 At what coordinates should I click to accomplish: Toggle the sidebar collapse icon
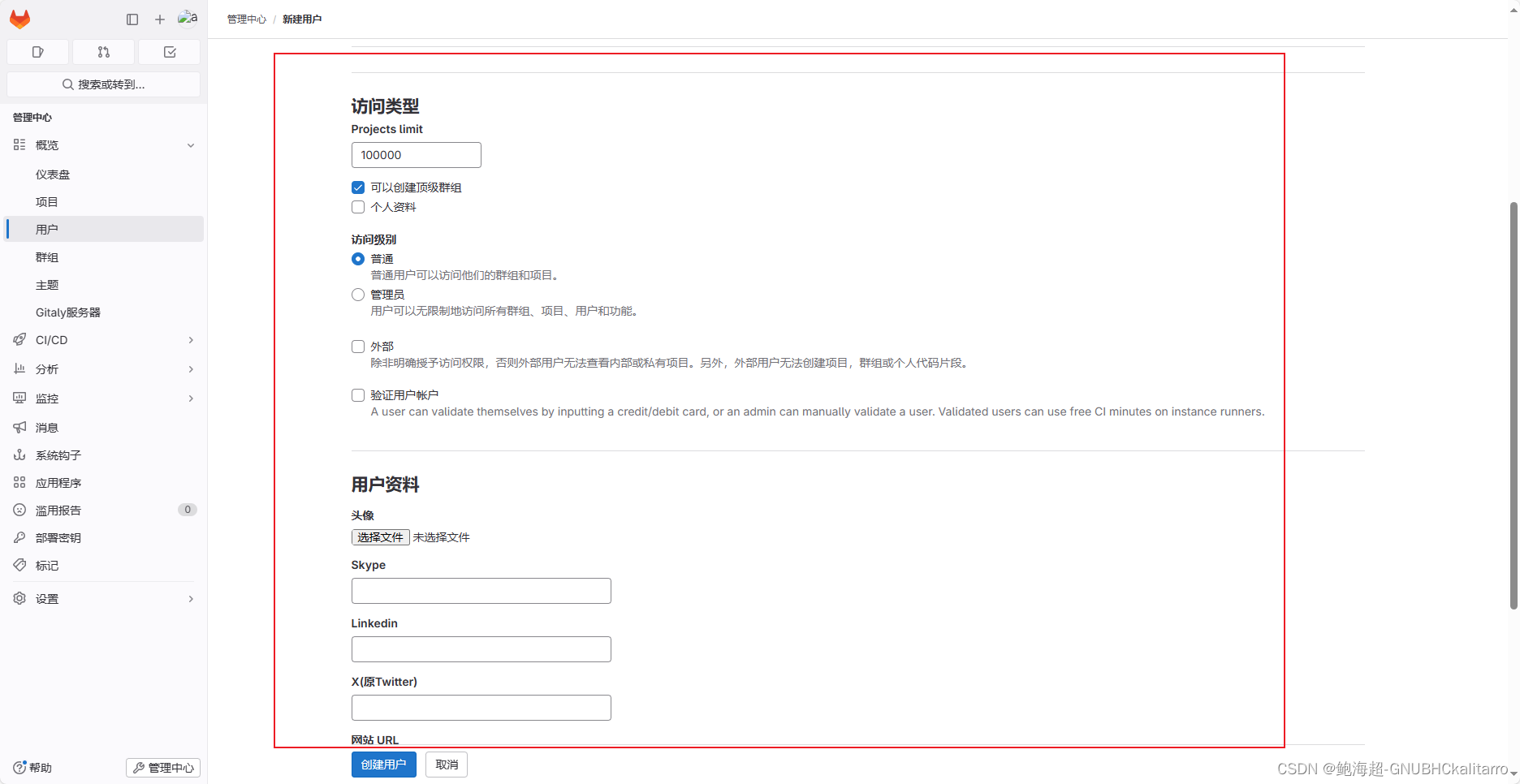coord(132,19)
